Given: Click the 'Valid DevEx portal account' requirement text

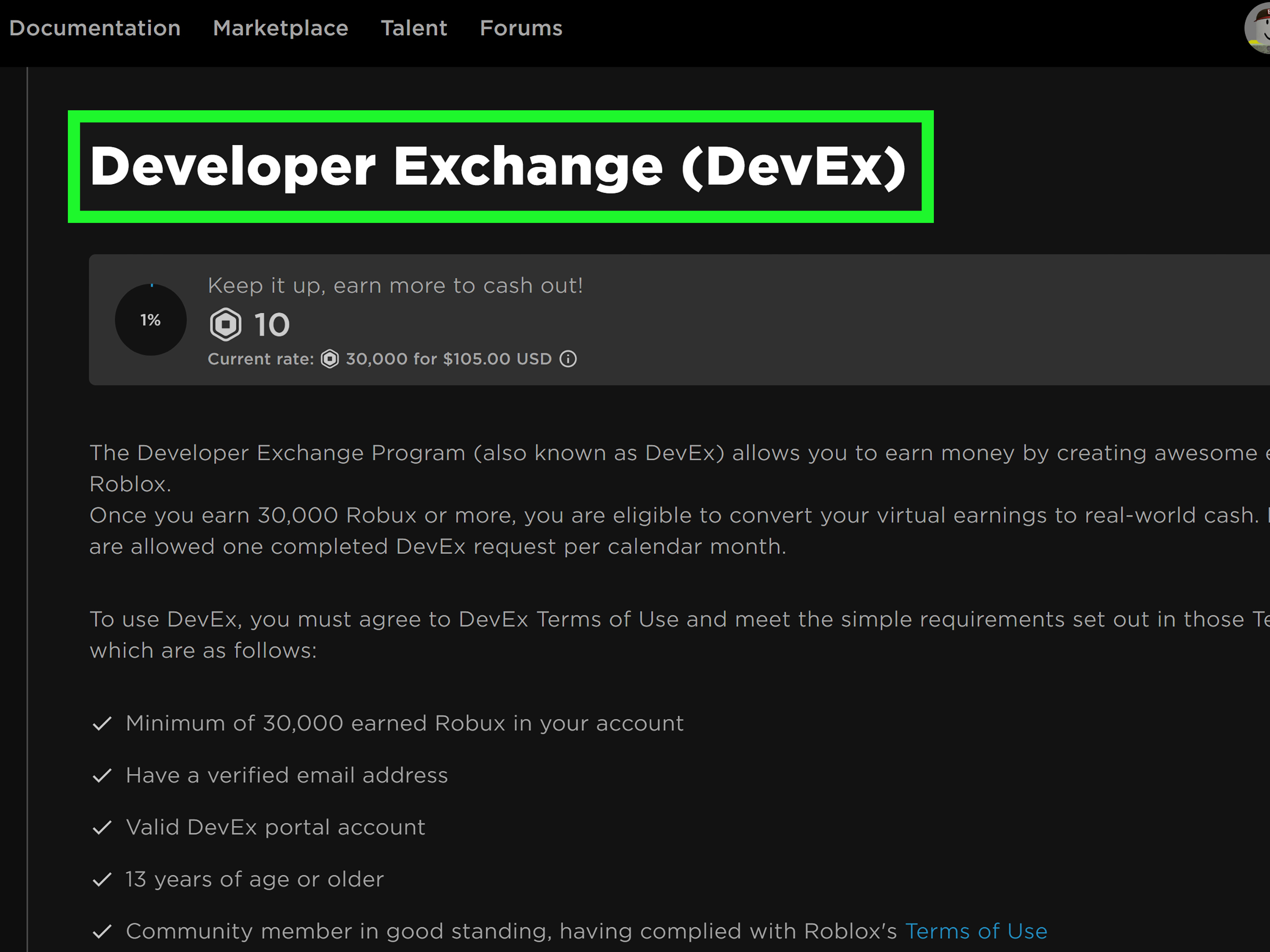Looking at the screenshot, I should click(x=275, y=827).
